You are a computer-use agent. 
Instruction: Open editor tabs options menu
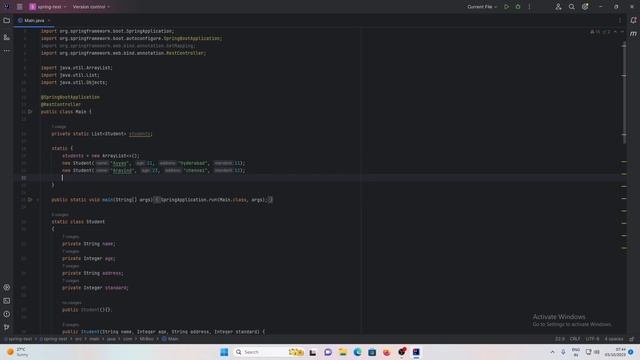(620, 20)
